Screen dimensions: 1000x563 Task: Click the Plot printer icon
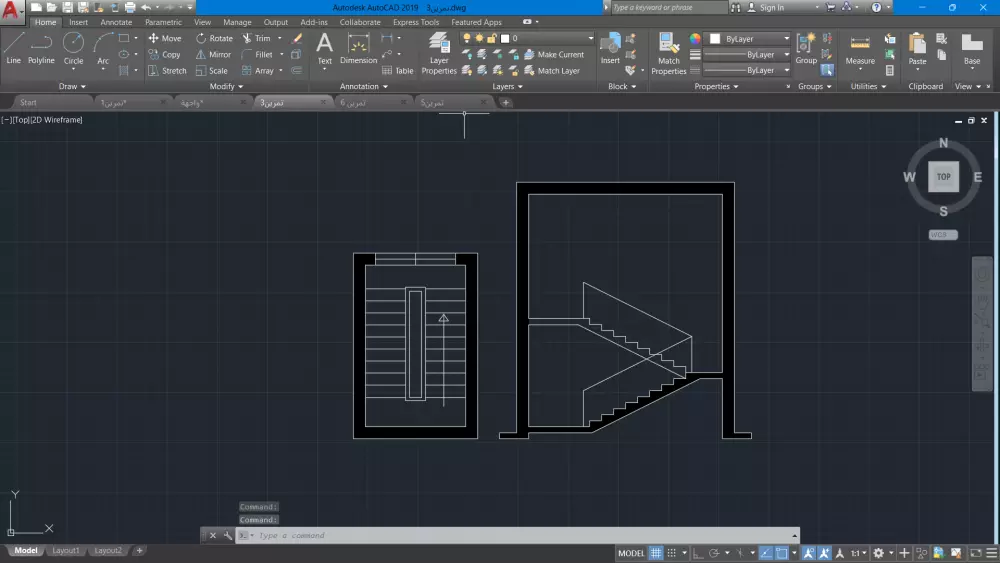click(x=130, y=8)
